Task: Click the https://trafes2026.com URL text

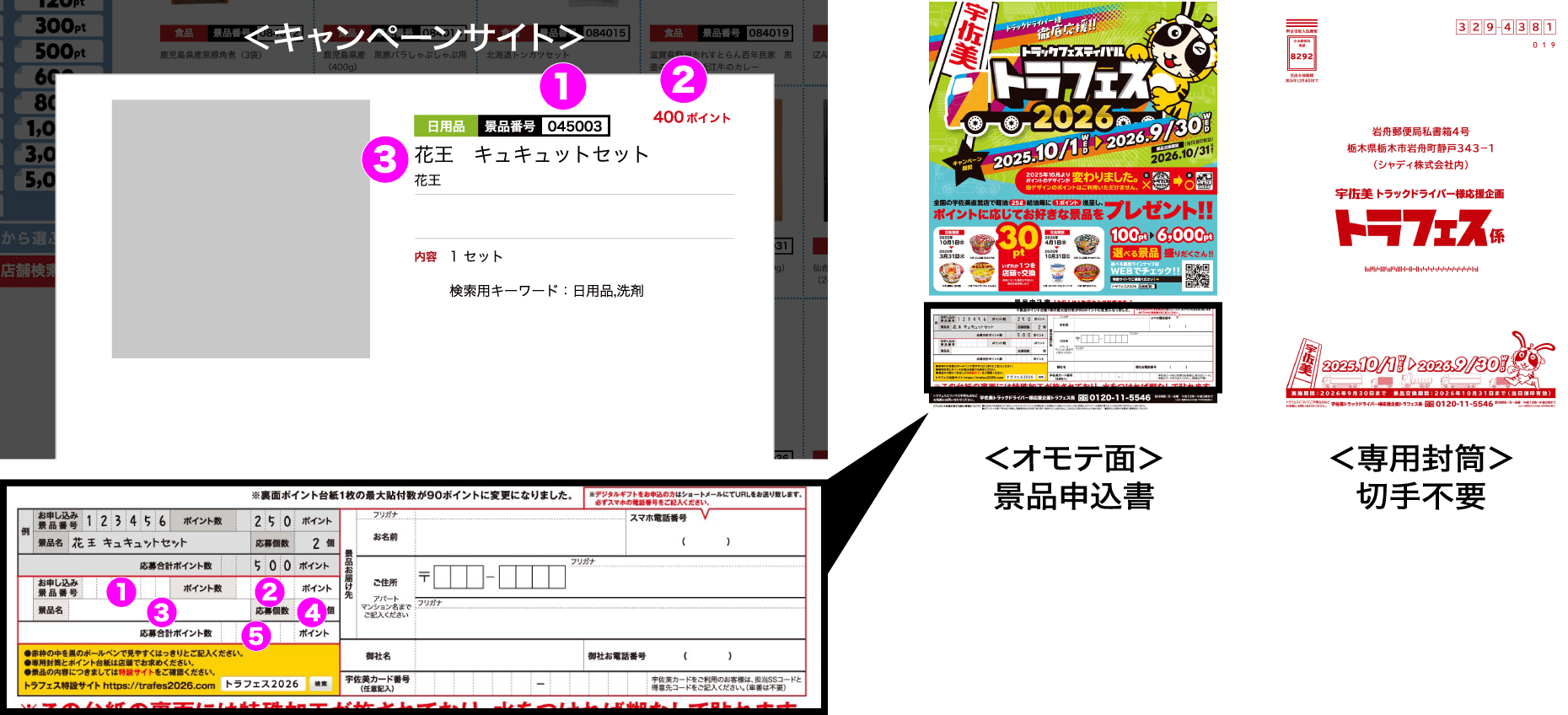Action: 159,685
